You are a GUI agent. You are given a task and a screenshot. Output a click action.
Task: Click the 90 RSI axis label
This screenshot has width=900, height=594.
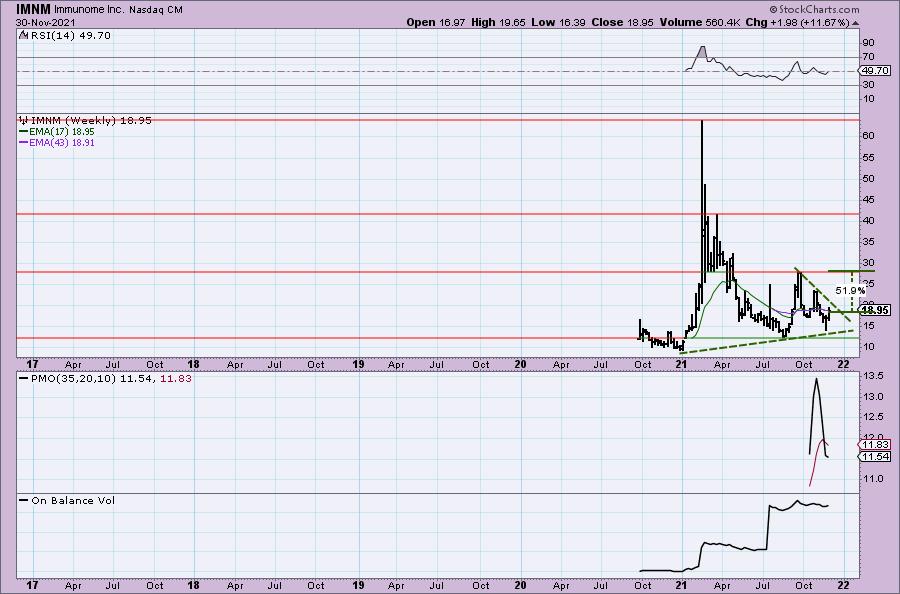[x=868, y=43]
